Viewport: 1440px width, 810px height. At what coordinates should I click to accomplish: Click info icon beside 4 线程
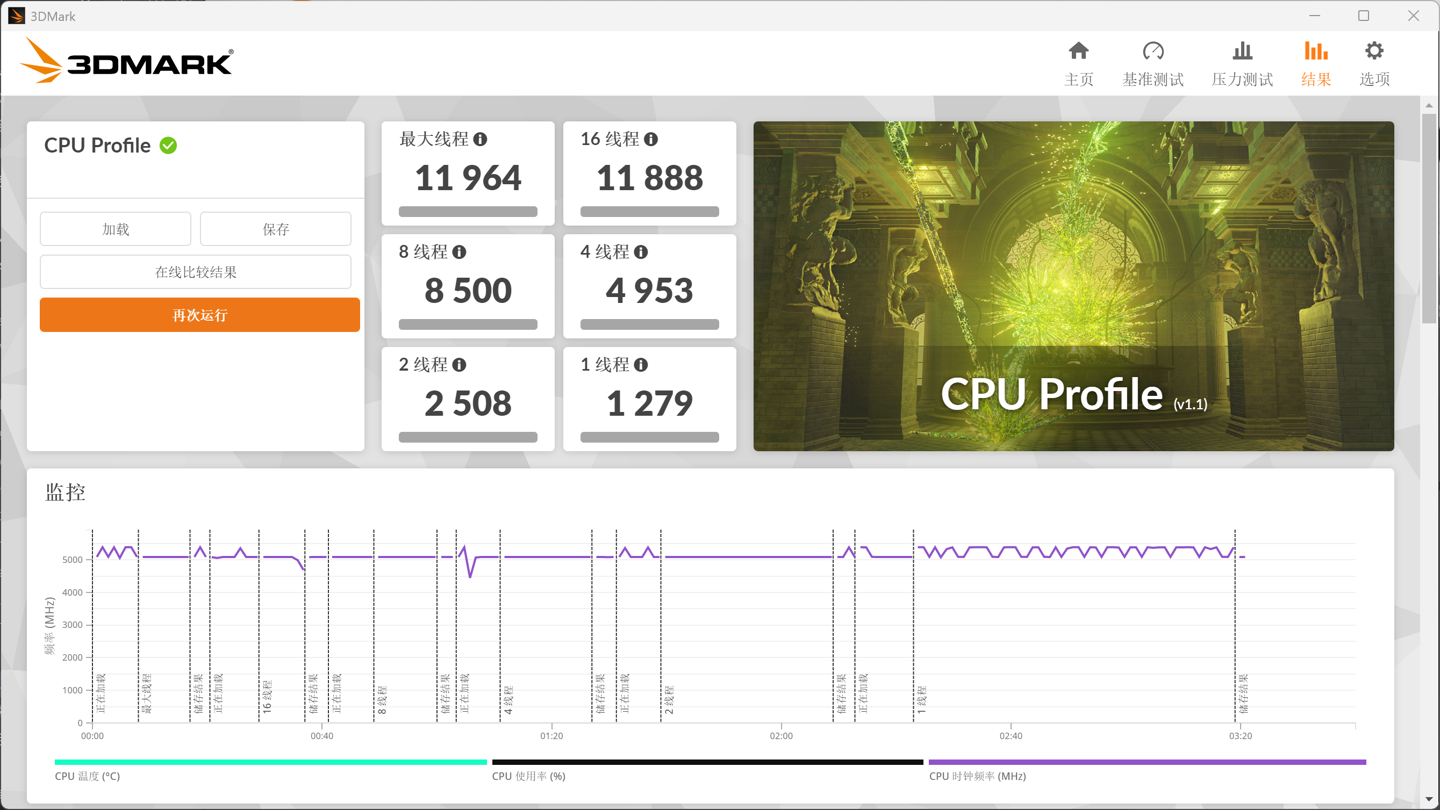[641, 252]
